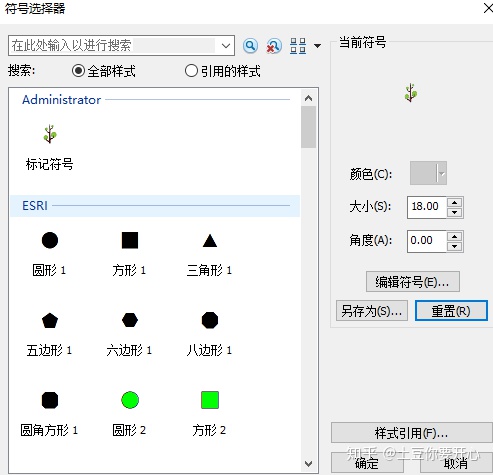Click the 编辑符号(E)... button

click(x=413, y=282)
